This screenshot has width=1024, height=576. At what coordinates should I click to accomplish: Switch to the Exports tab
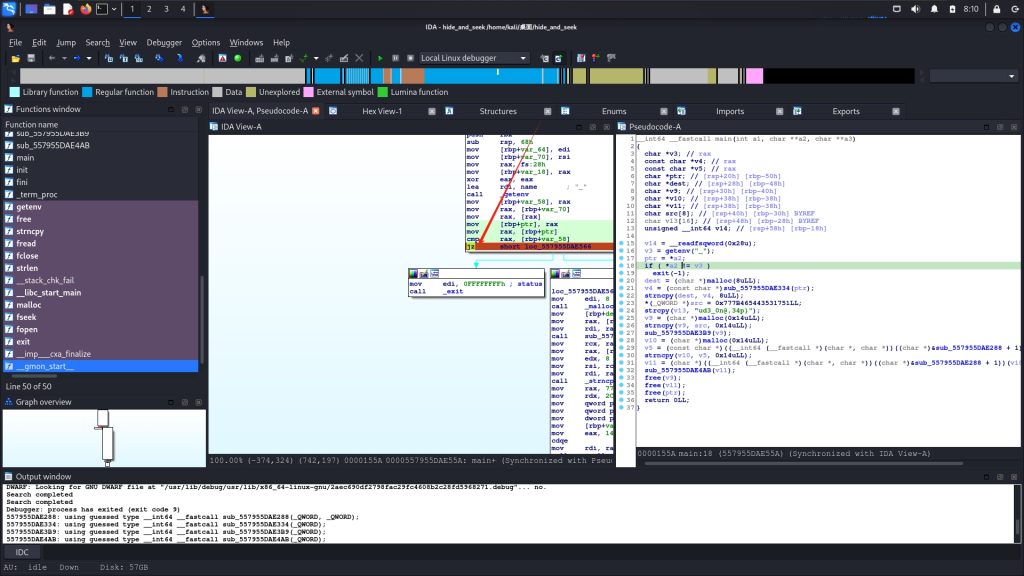click(846, 111)
